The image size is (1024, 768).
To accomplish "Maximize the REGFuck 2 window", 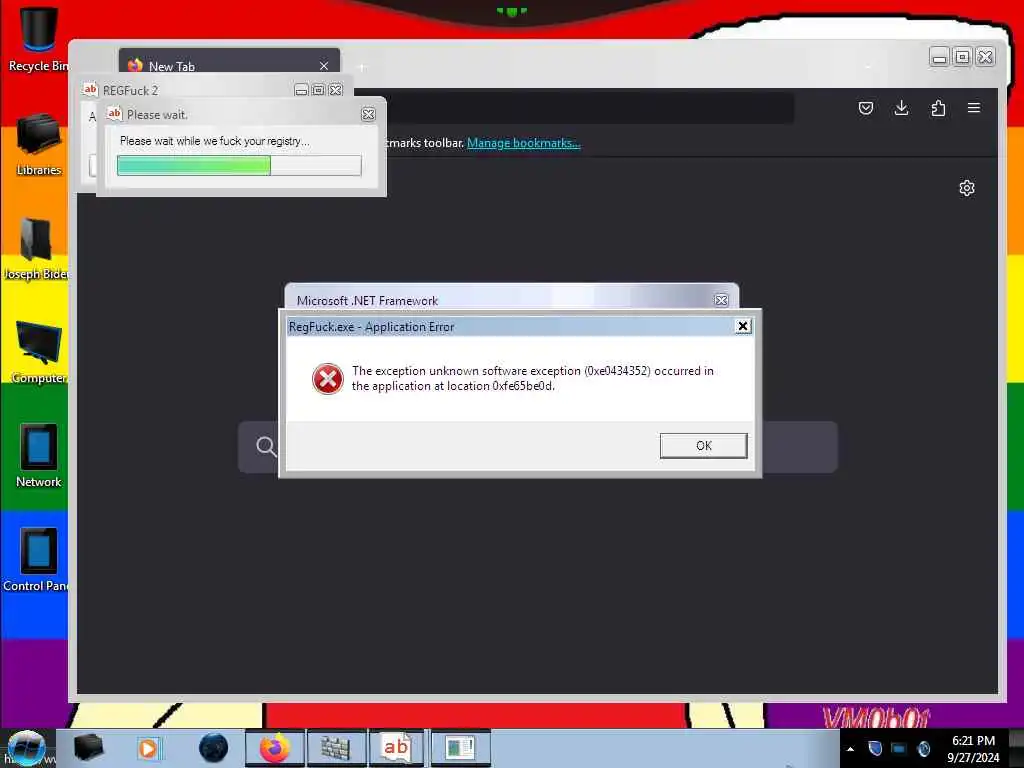I will 318,90.
